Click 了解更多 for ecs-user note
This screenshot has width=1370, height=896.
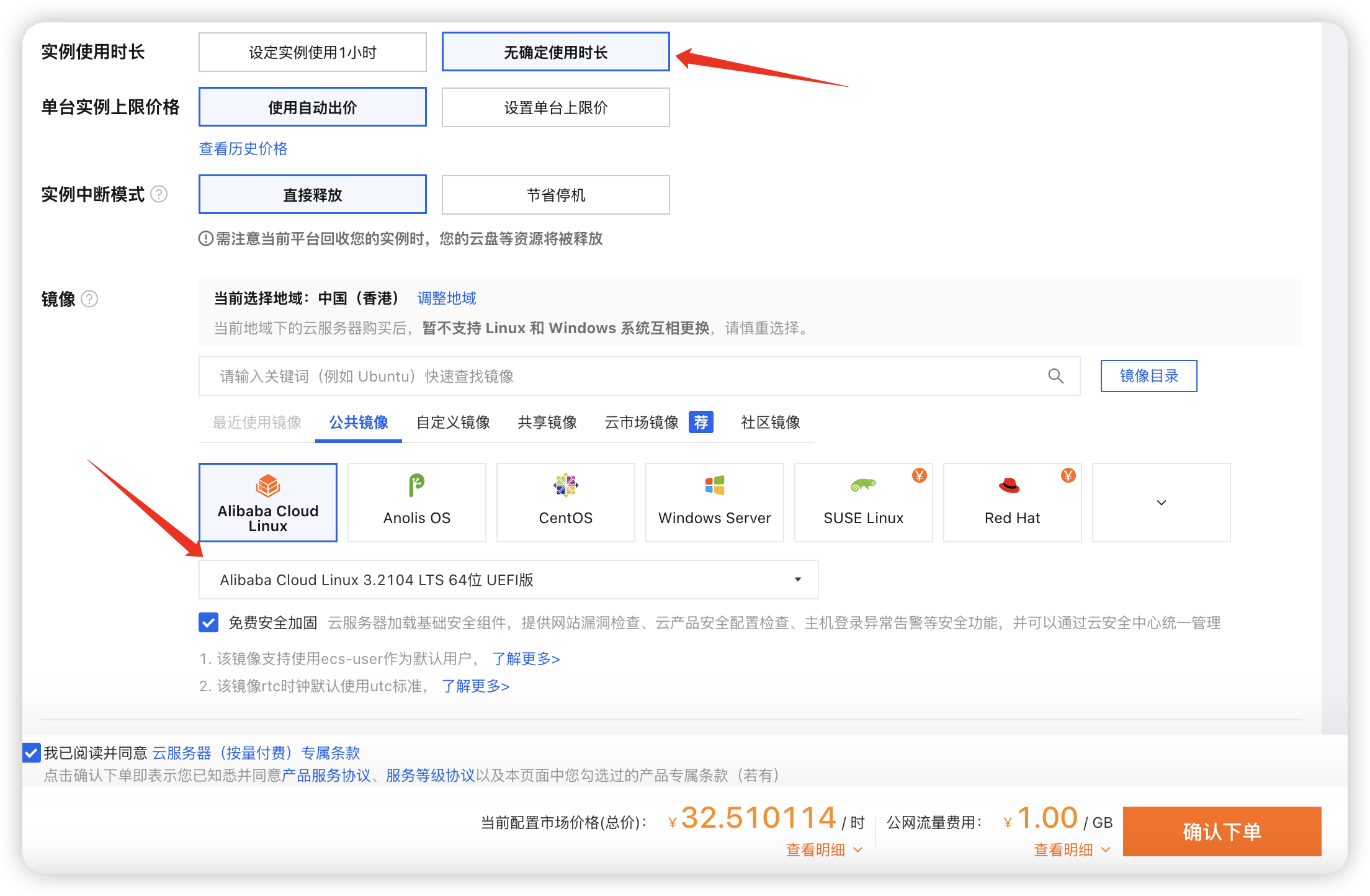[526, 658]
